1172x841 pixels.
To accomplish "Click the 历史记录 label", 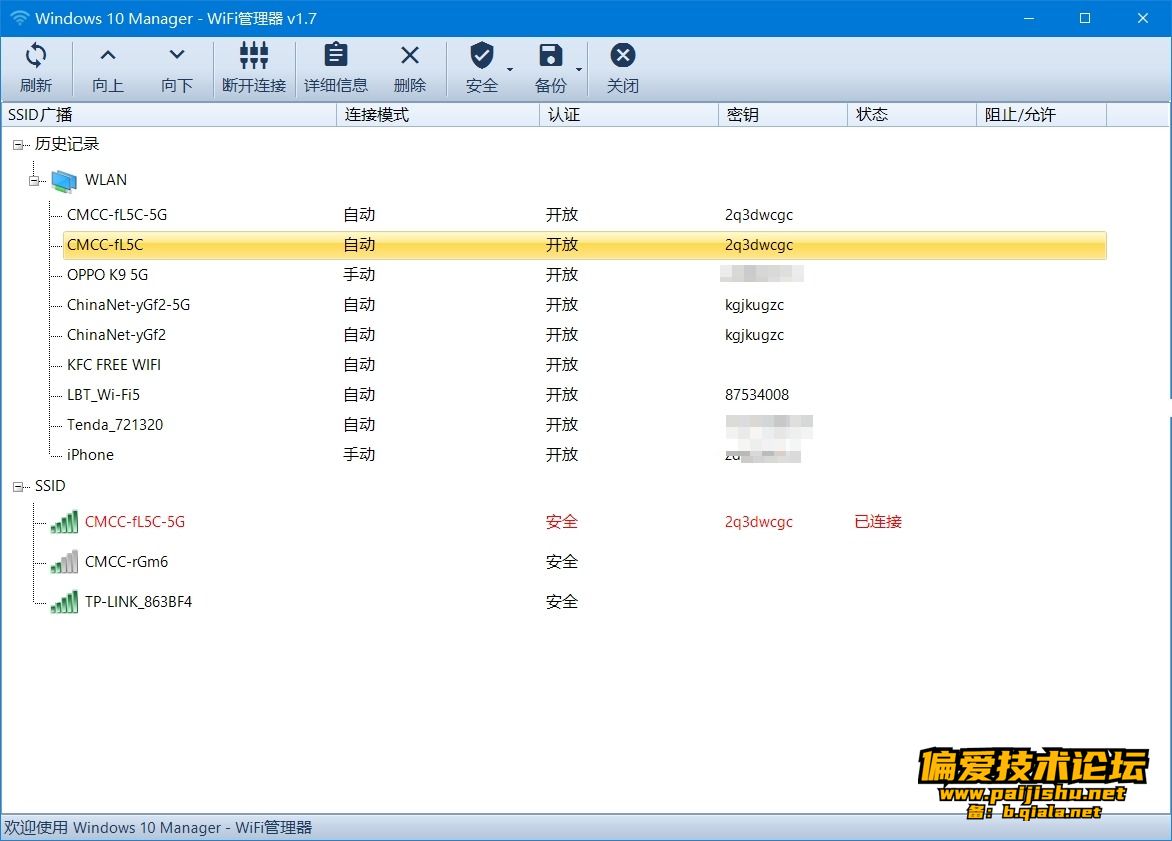I will pos(67,144).
